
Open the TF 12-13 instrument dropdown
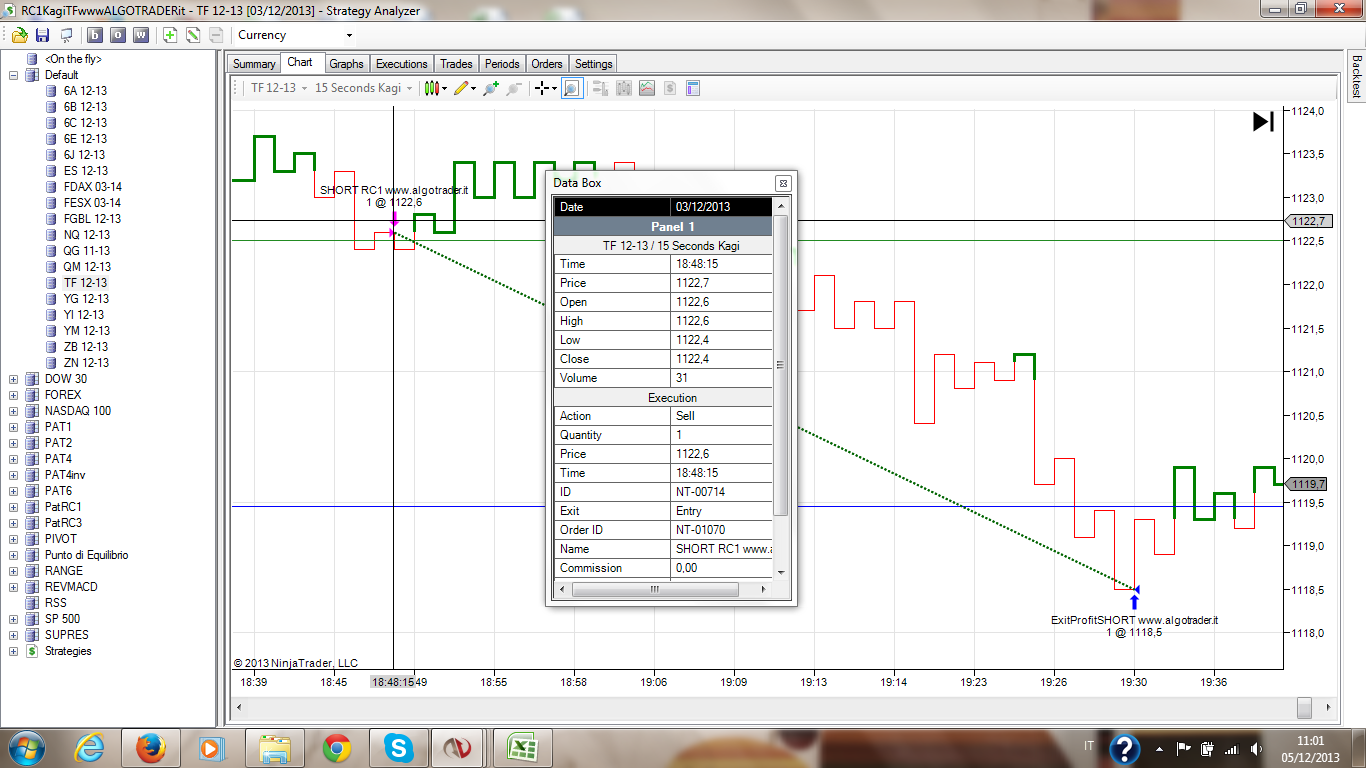click(278, 88)
